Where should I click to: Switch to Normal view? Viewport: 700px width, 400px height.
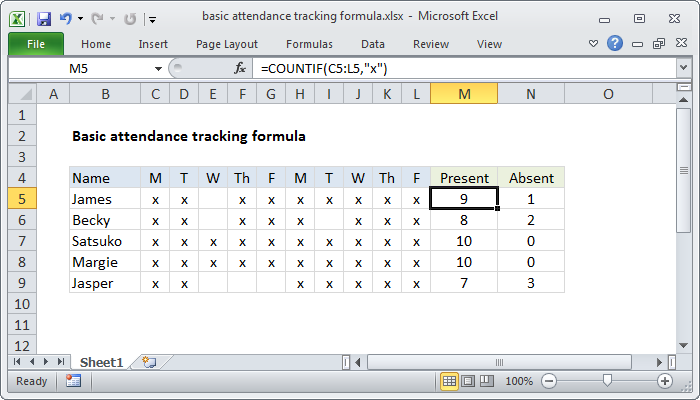[x=450, y=381]
